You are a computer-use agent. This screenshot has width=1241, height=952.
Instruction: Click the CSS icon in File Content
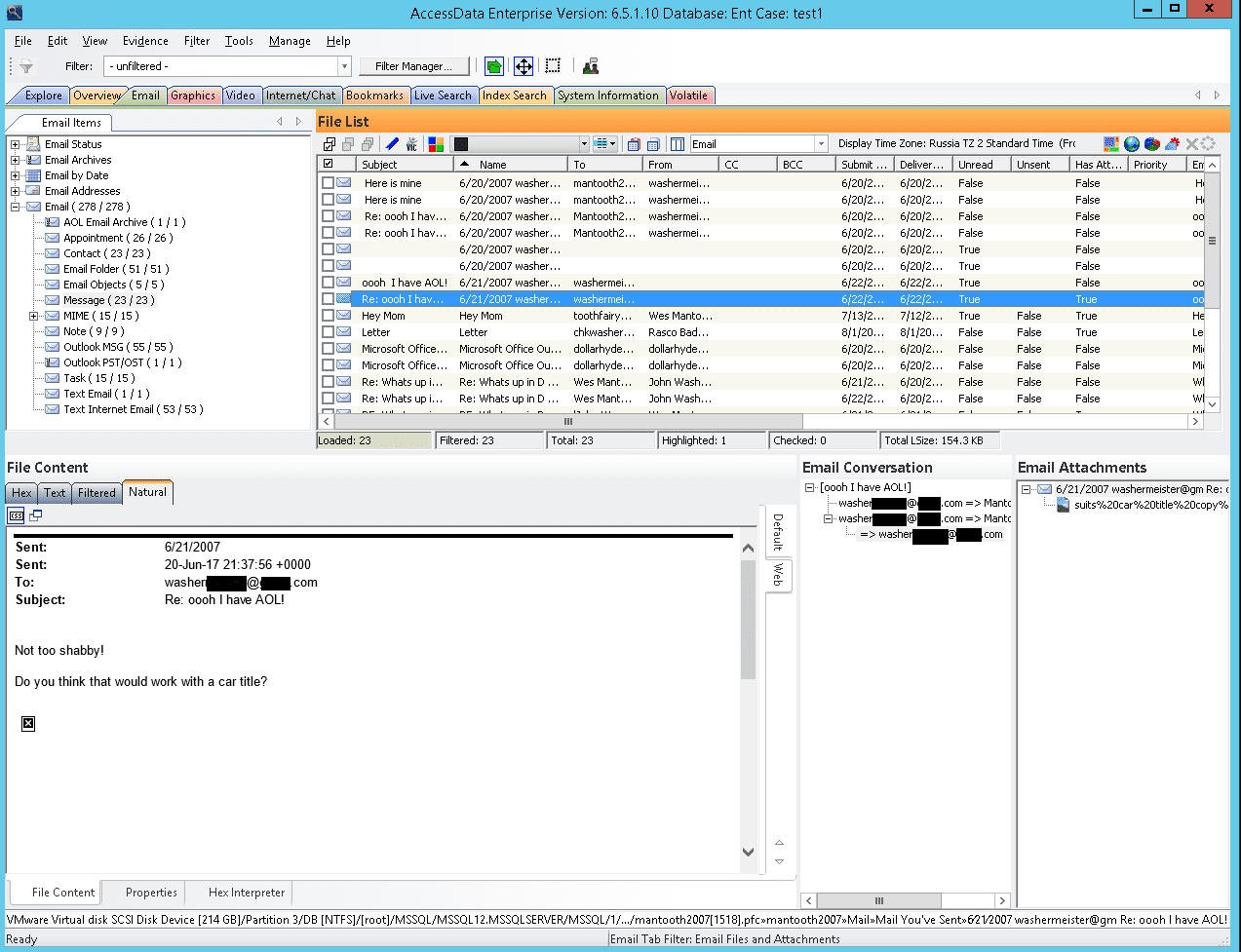coord(16,515)
